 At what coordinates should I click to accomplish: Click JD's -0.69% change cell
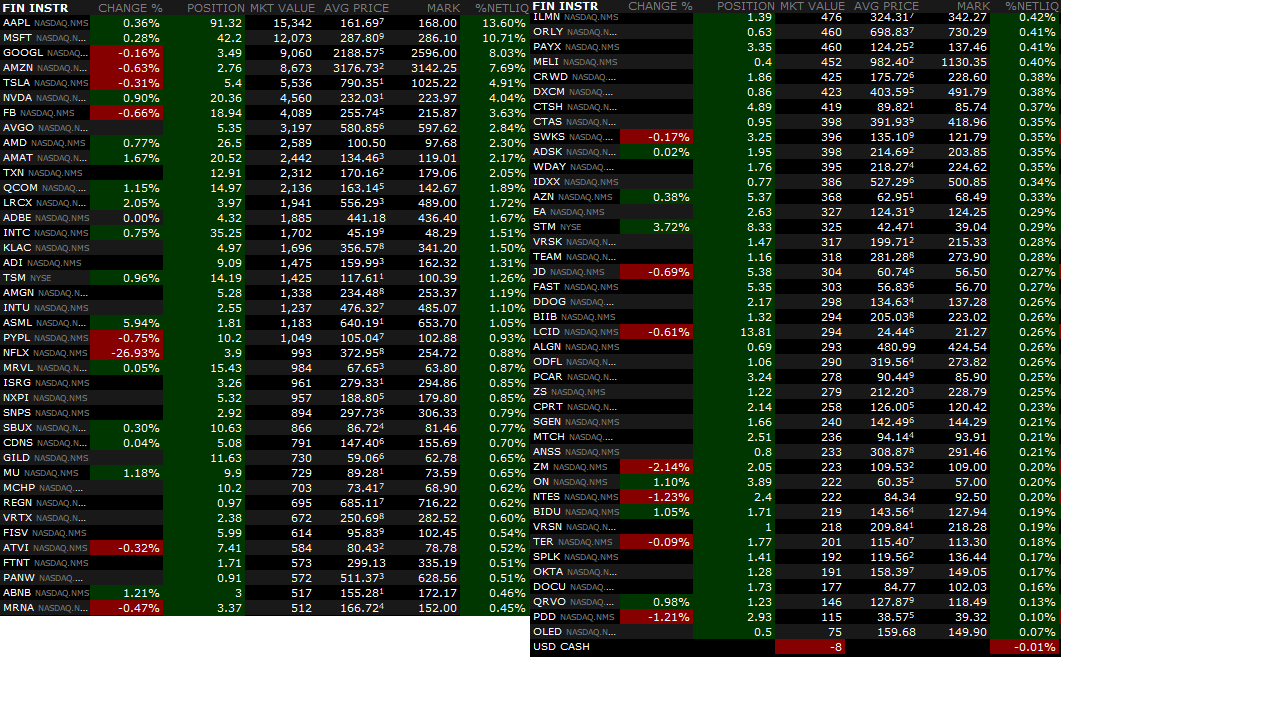(x=656, y=271)
